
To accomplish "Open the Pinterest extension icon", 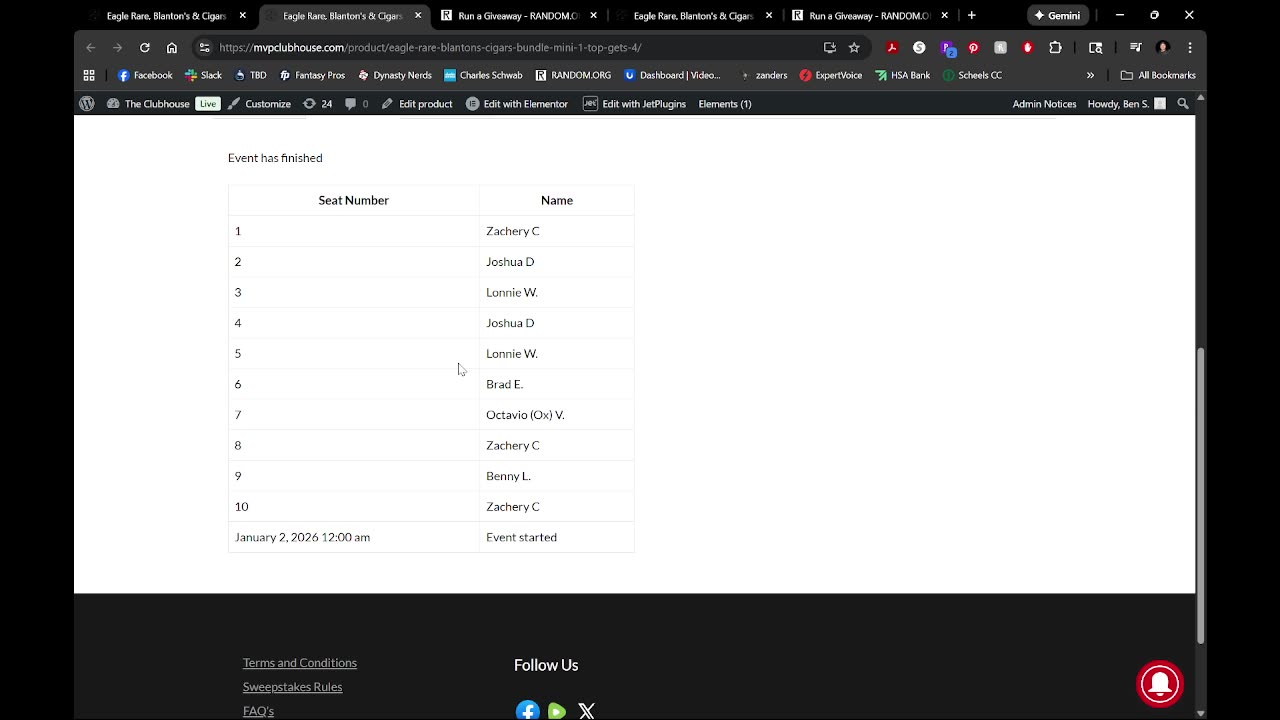I will [973, 47].
